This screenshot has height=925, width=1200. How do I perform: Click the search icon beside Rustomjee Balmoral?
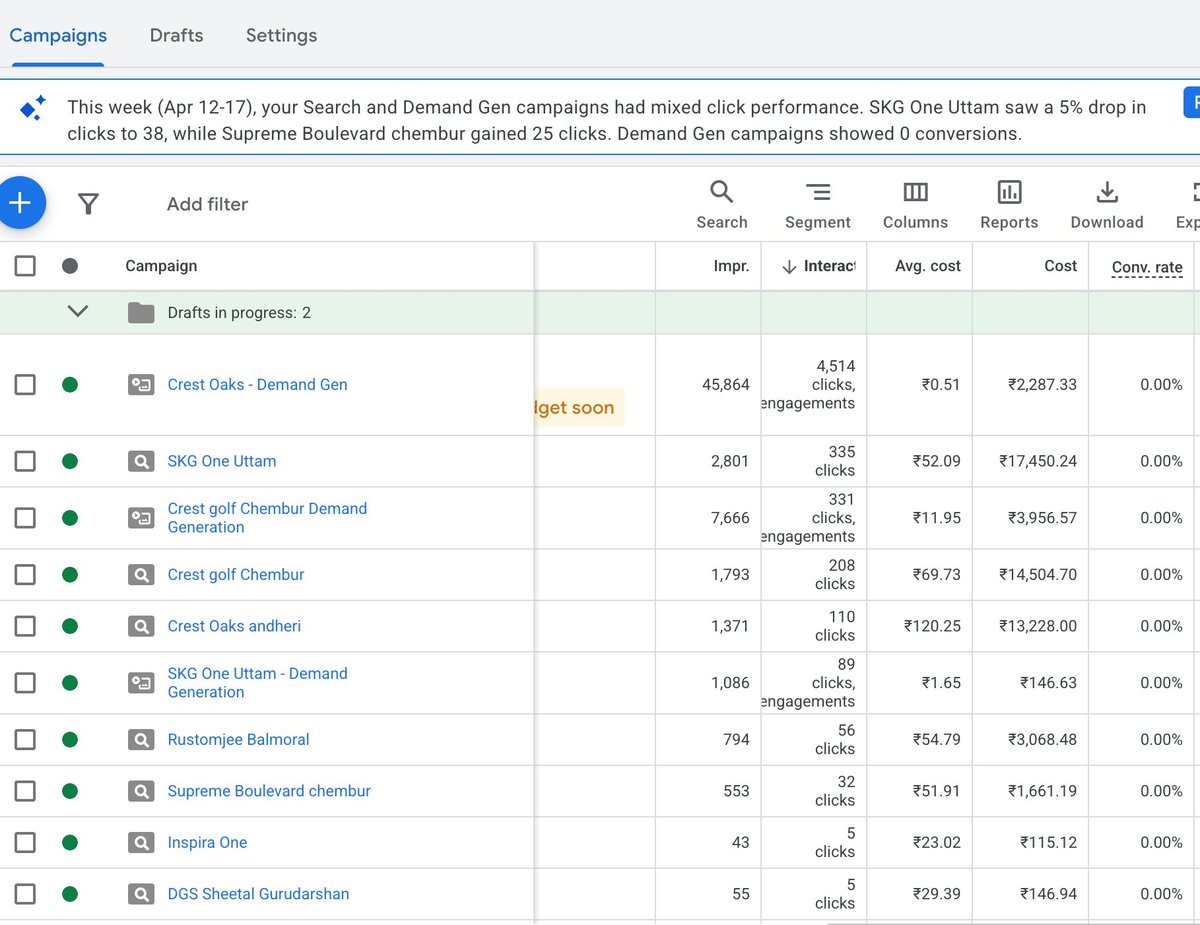(141, 740)
